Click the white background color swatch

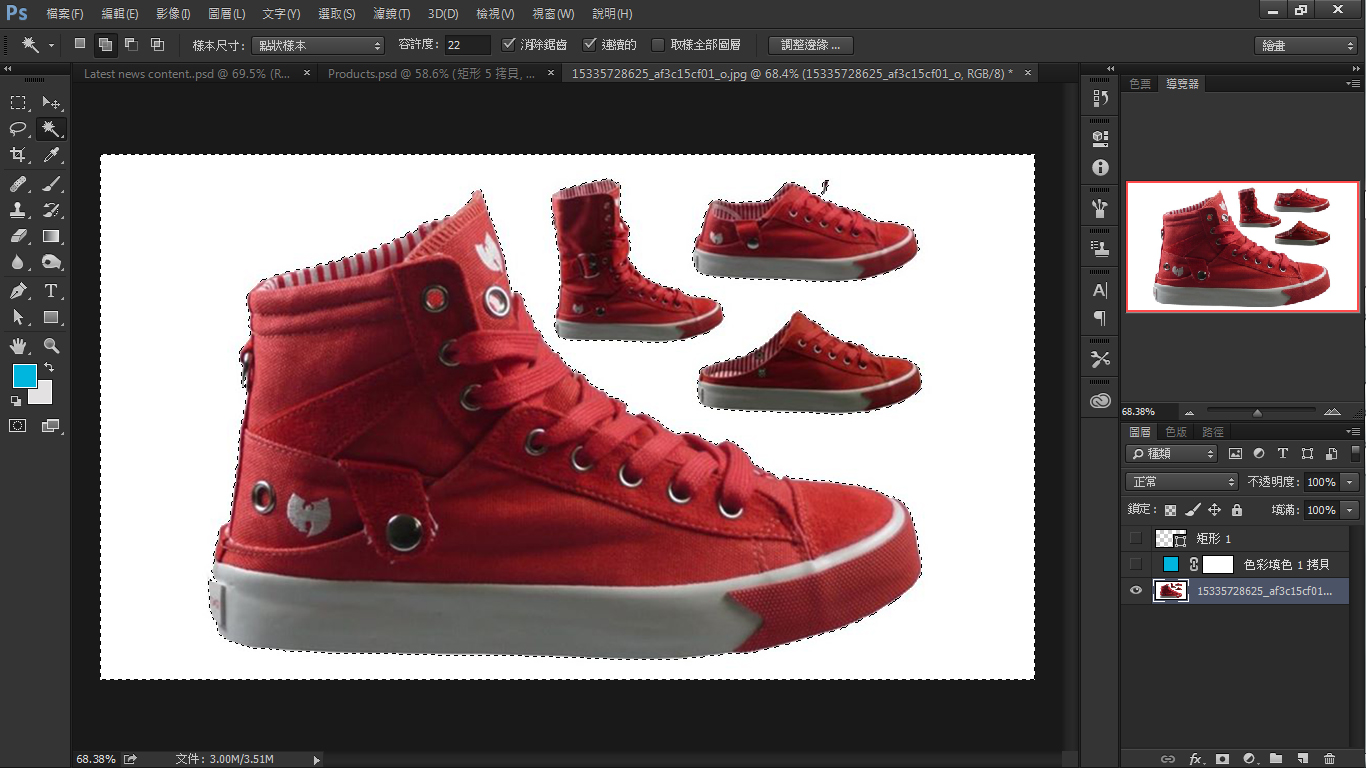click(x=43, y=396)
